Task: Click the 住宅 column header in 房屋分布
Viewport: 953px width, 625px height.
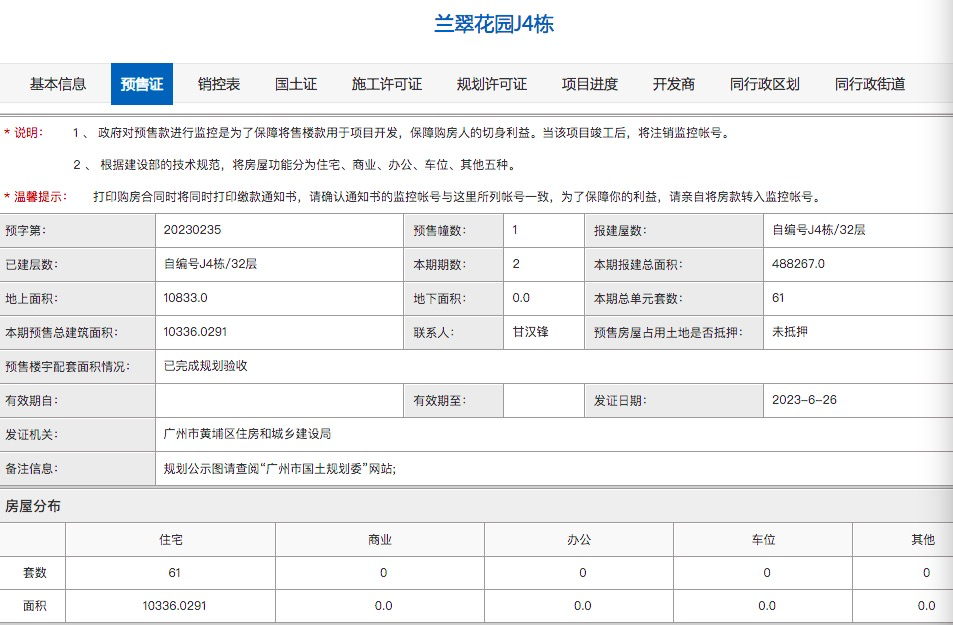Action: tap(175, 538)
